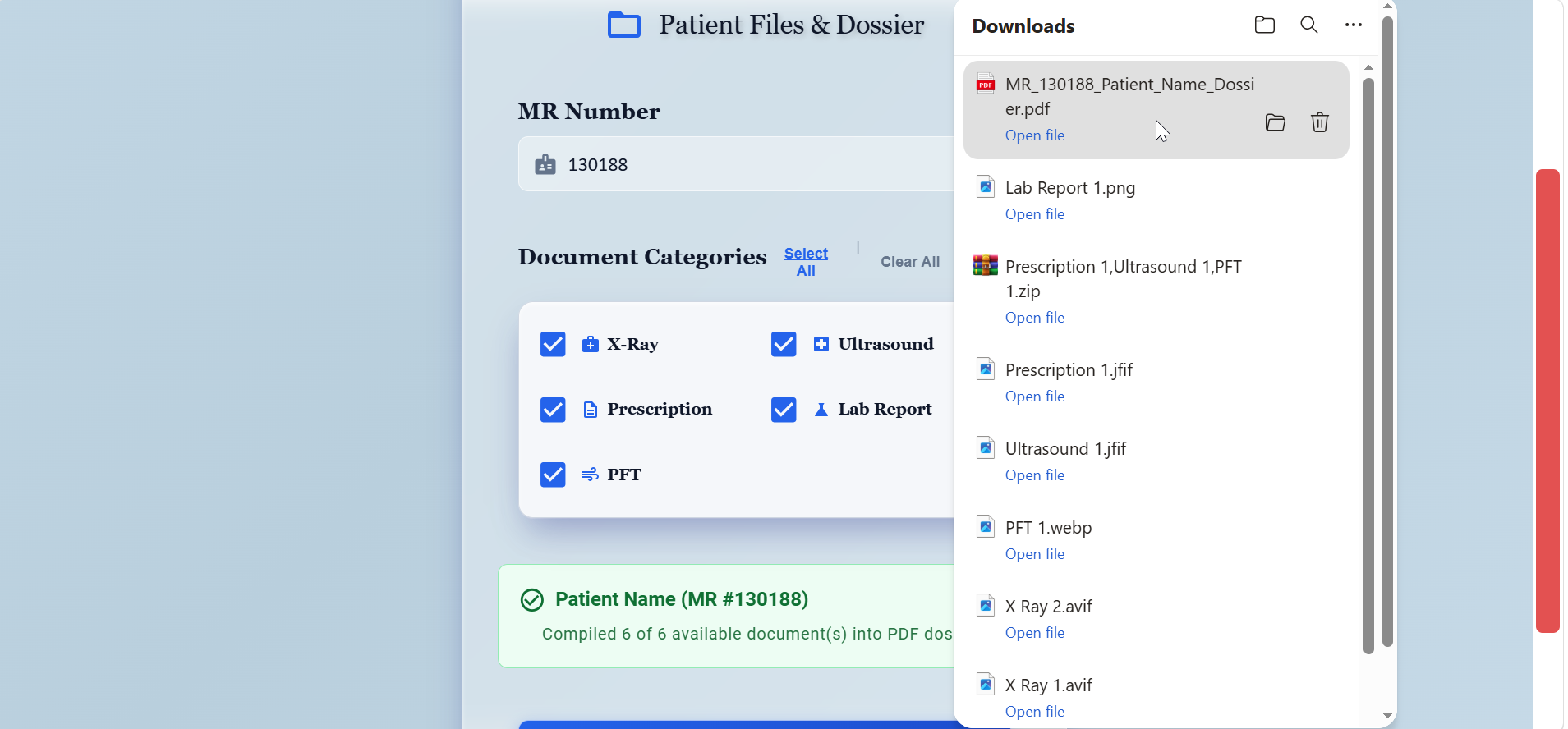This screenshot has height=729, width=1568.
Task: Open file link under PFT 1.webp
Action: 1035,554
